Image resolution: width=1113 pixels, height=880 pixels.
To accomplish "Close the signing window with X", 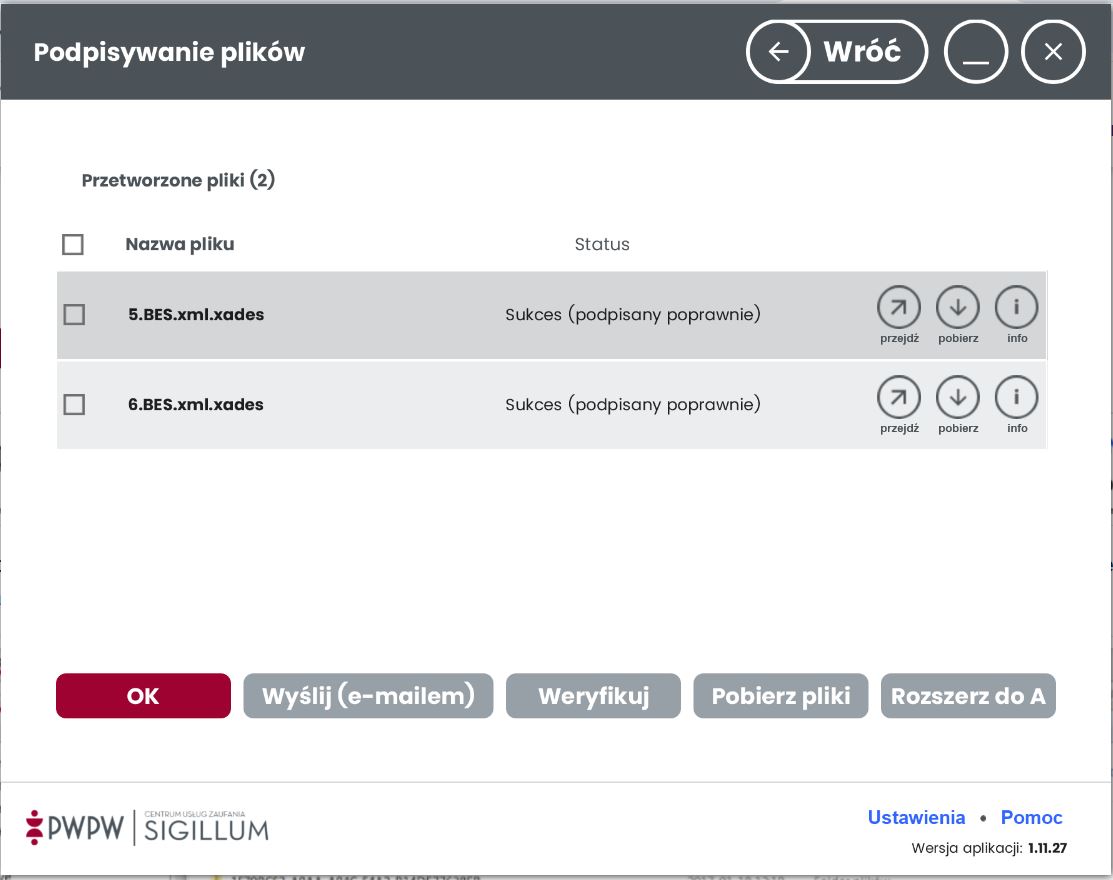I will click(x=1053, y=52).
